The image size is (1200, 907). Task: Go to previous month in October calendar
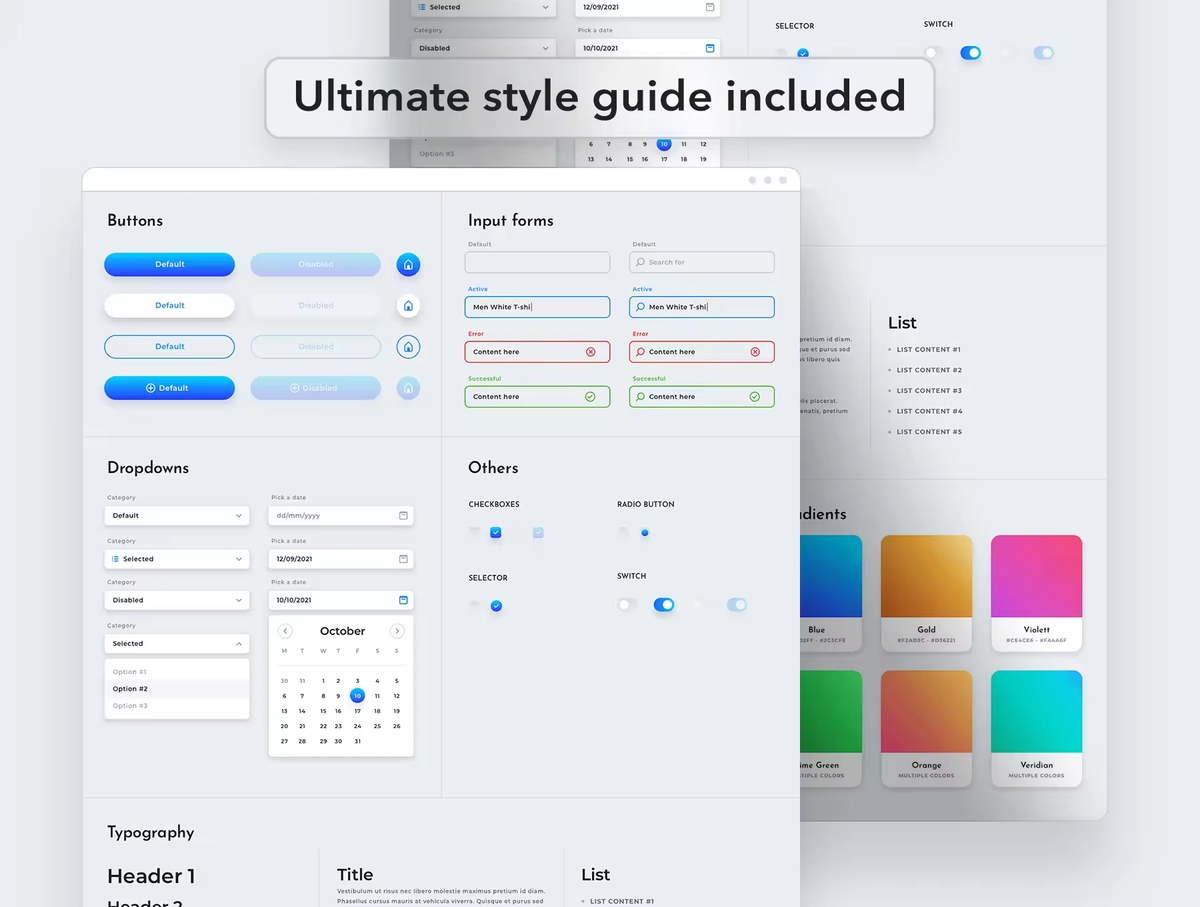285,631
